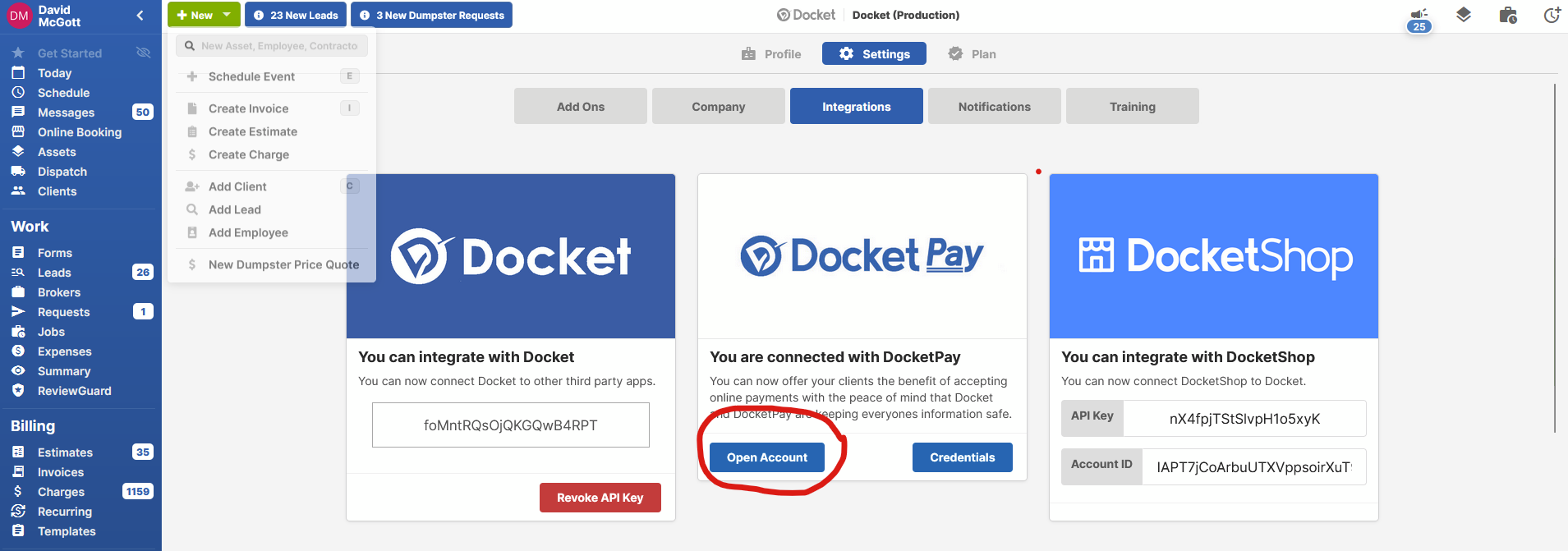Click the page vertical scrollbar
The image size is (1568, 551).
click(x=1555, y=257)
